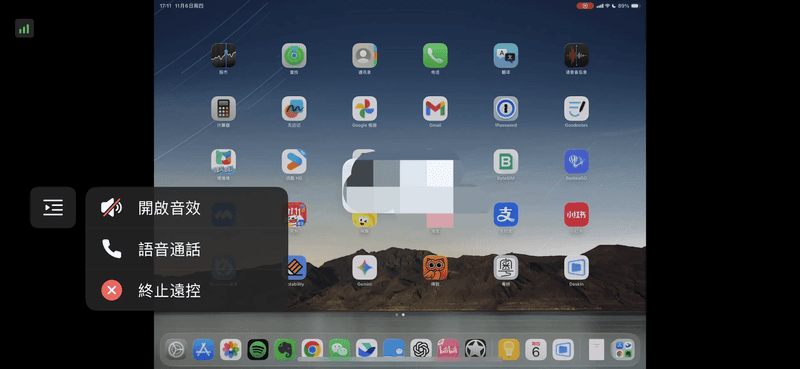Open the Gemini app
Image resolution: width=800 pixels, height=369 pixels.
364,268
